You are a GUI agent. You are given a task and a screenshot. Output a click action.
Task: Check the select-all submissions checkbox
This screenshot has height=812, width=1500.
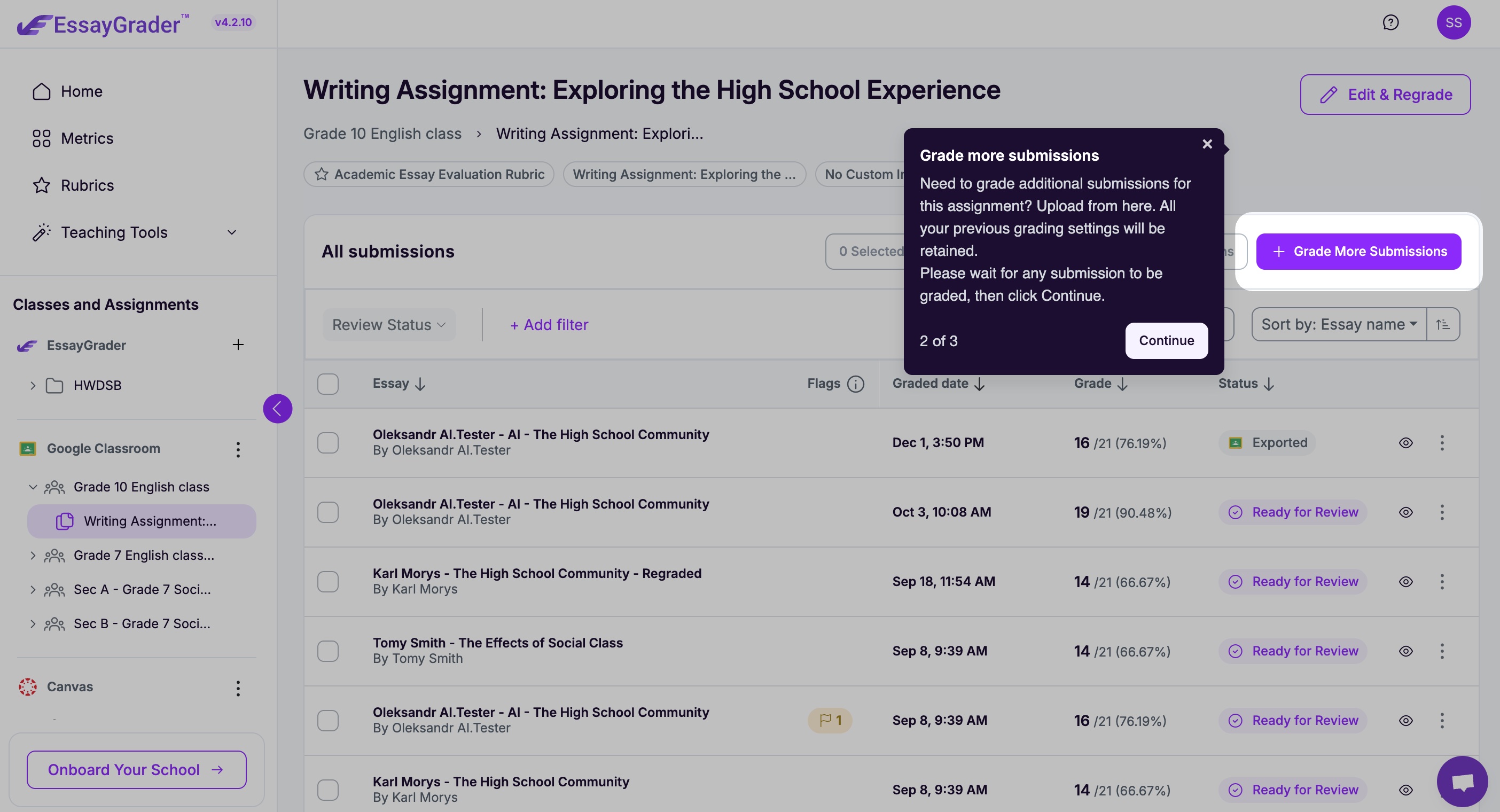click(328, 384)
